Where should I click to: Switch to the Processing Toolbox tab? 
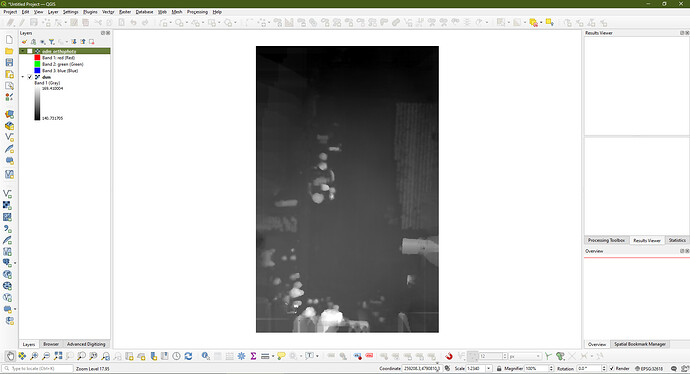(606, 240)
